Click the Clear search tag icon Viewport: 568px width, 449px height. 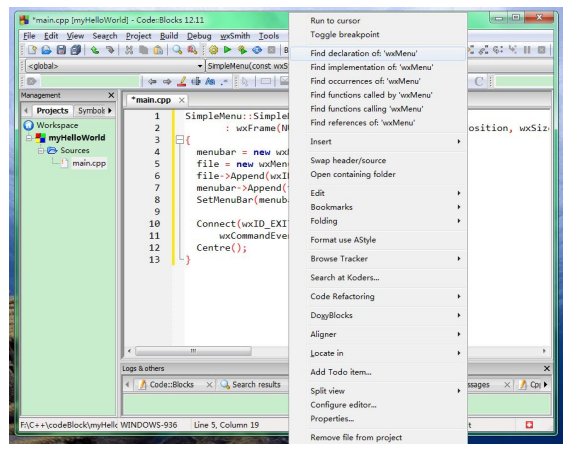[32, 82]
